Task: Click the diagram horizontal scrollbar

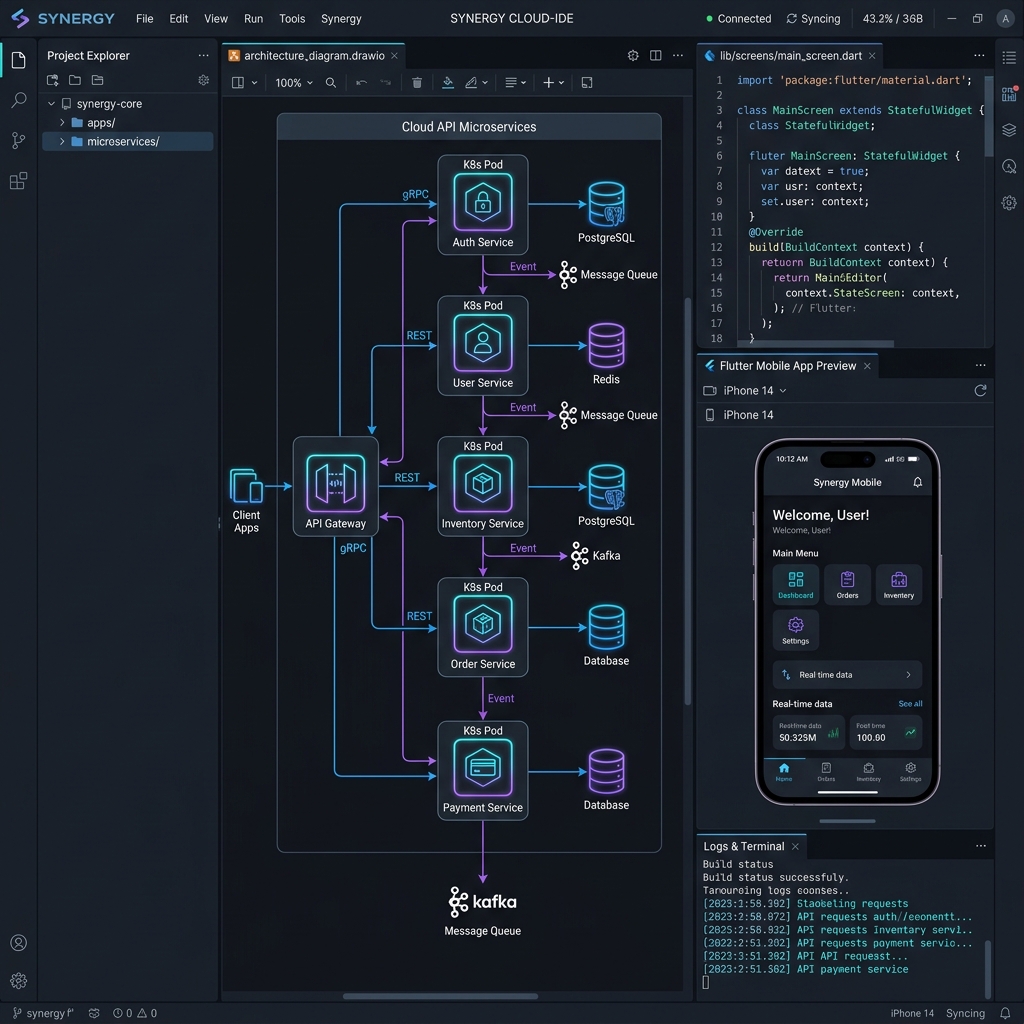Action: click(x=440, y=996)
